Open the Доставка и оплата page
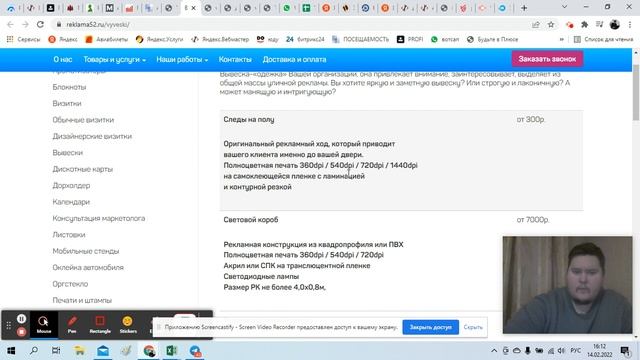 [294, 60]
